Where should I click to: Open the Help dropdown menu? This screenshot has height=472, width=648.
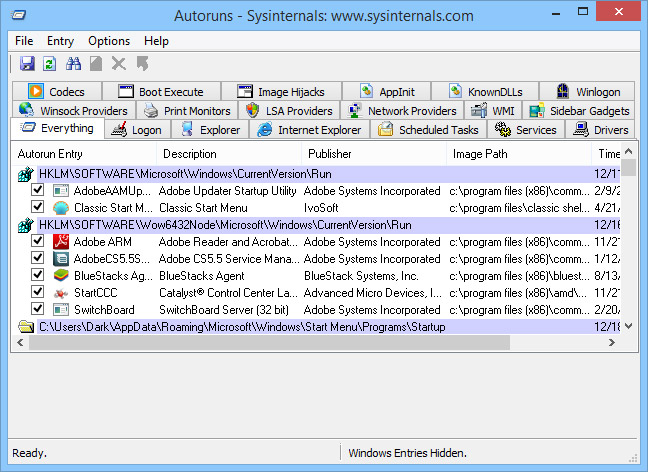pos(156,41)
